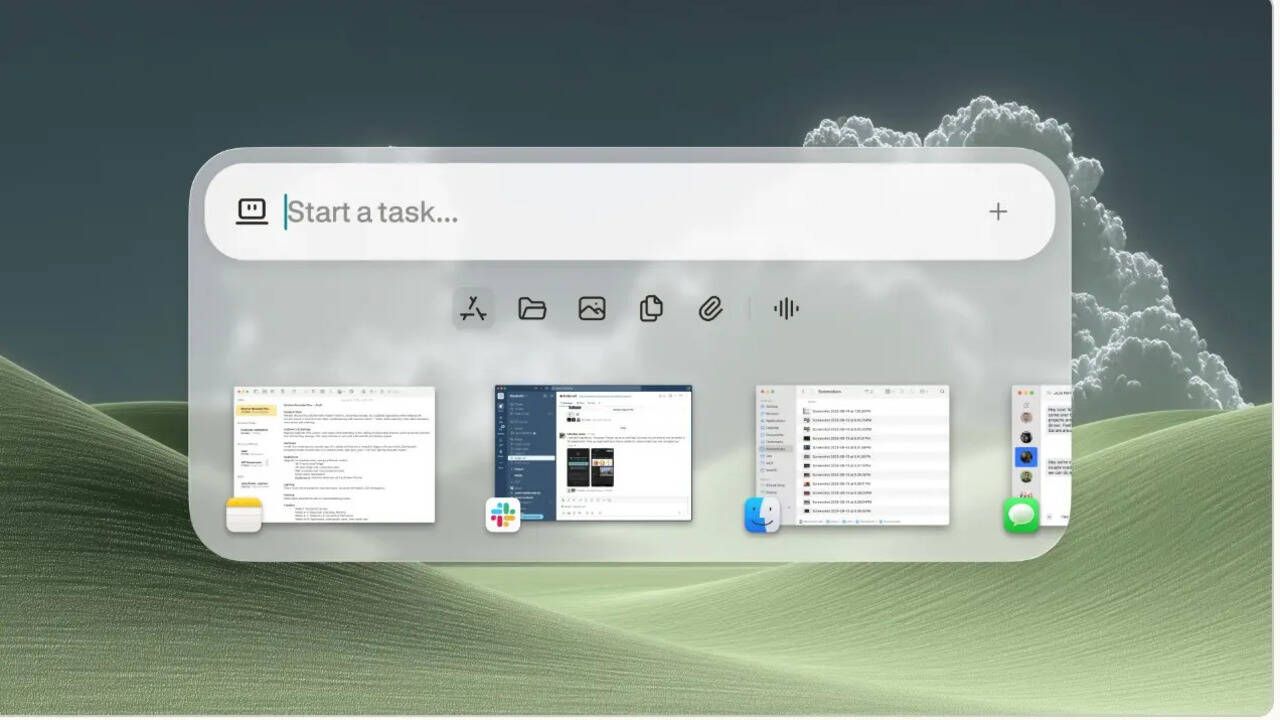Activate voice input with the waveform icon
This screenshot has width=1280, height=720.
pyautogui.click(x=785, y=308)
